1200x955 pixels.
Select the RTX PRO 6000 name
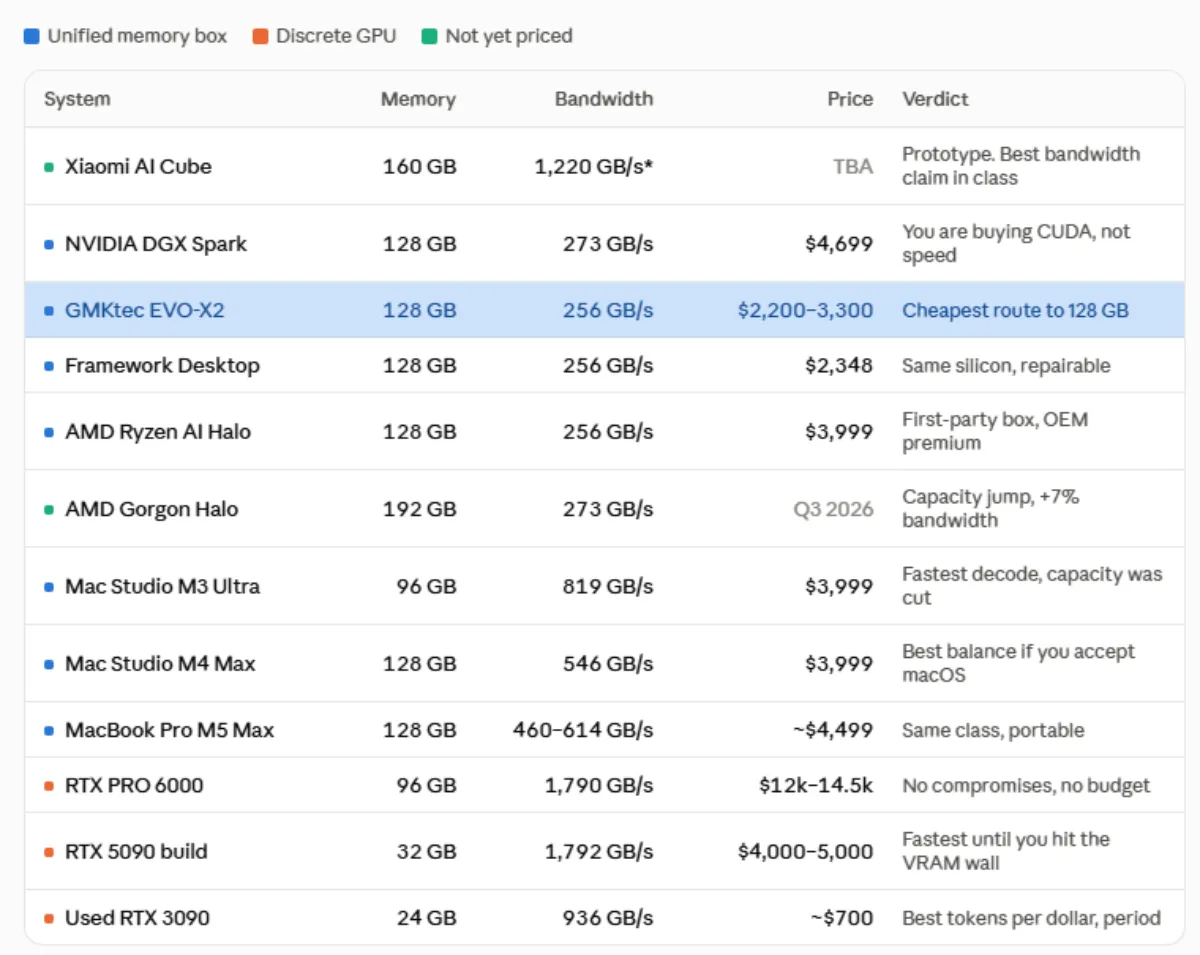(x=134, y=786)
